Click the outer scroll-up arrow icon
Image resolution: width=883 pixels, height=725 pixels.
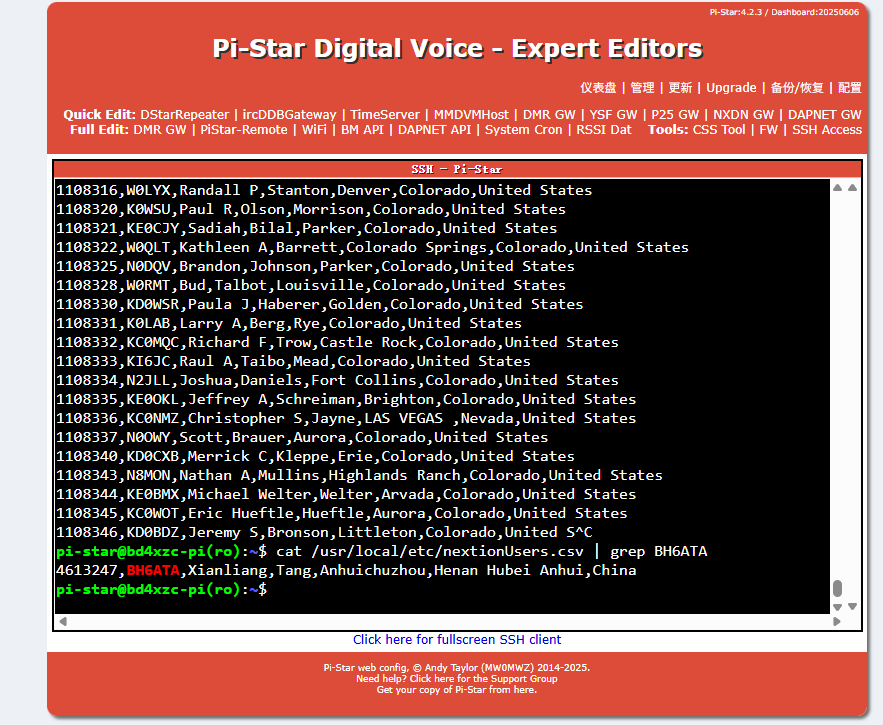[x=853, y=188]
